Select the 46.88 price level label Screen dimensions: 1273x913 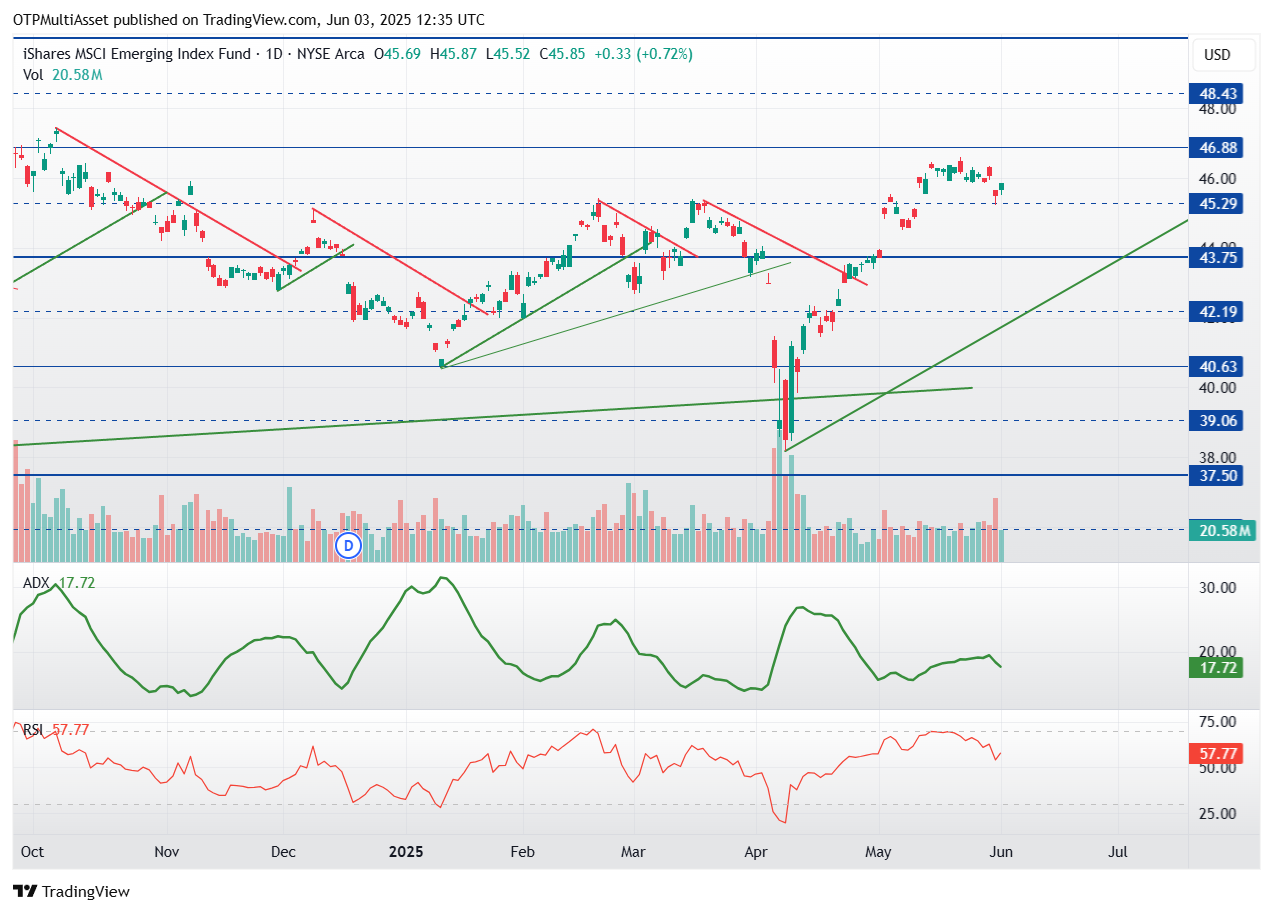click(1215, 147)
